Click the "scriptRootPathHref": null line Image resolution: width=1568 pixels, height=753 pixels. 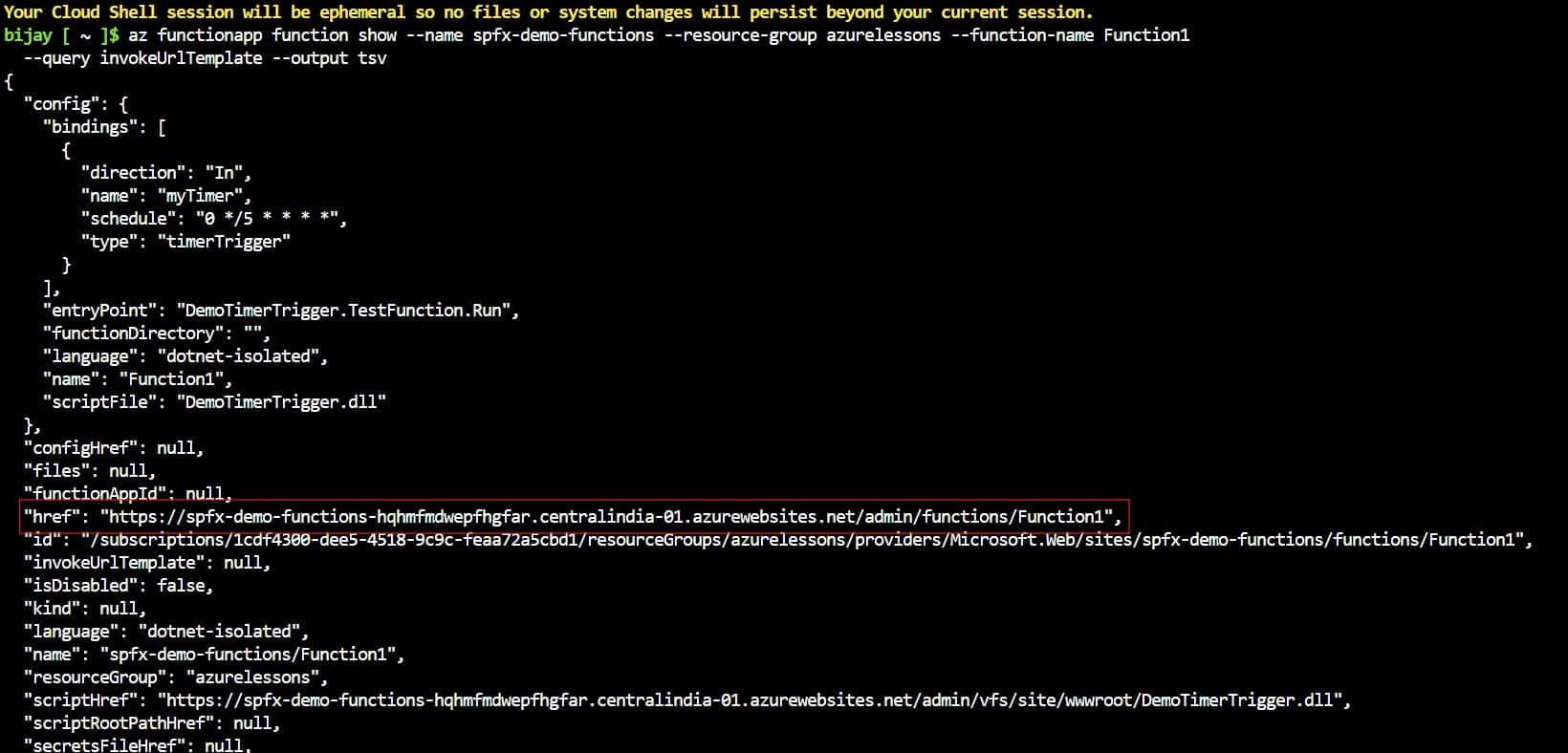point(152,723)
